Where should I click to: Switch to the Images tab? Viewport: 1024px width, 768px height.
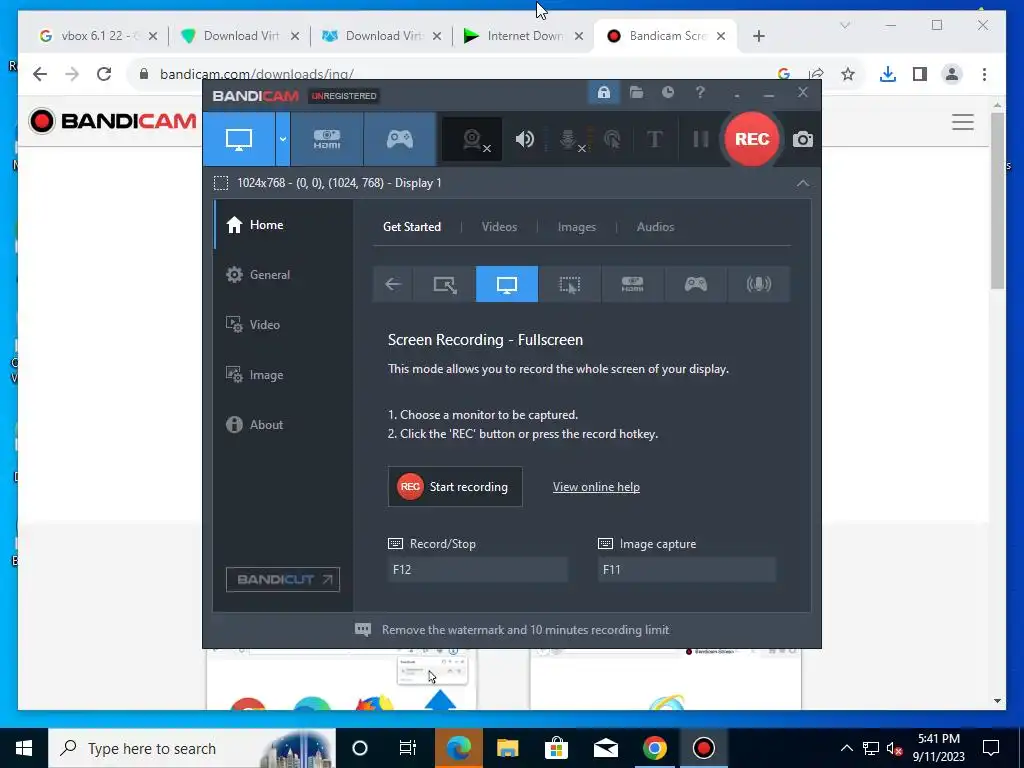point(577,227)
